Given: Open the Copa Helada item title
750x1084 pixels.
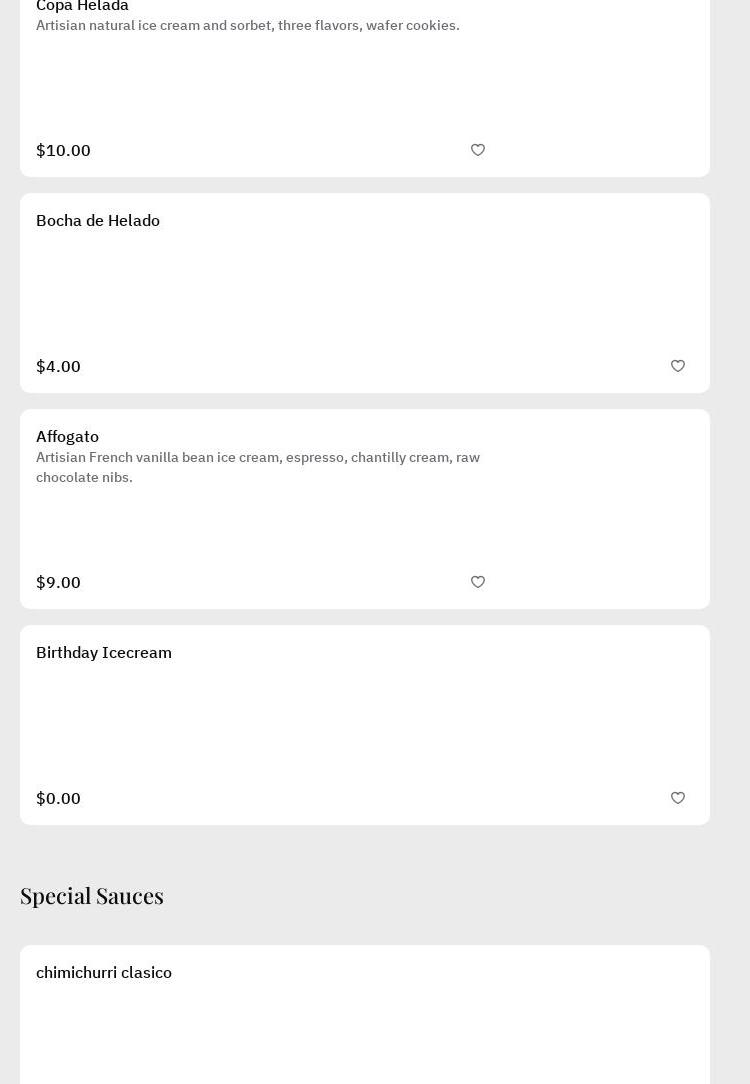Looking at the screenshot, I should click(x=82, y=6).
